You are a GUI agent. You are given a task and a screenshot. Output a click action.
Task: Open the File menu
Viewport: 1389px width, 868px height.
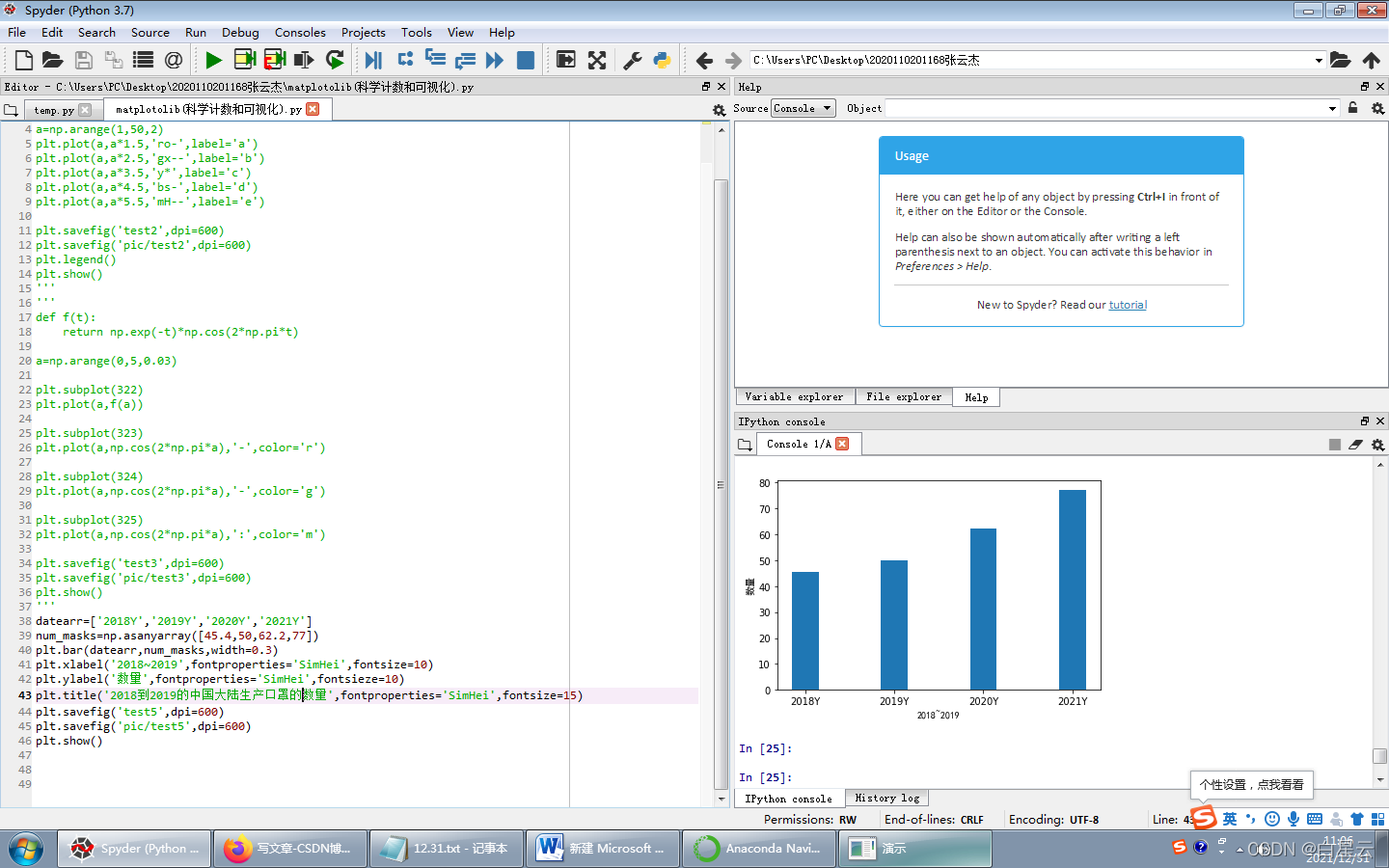point(17,32)
